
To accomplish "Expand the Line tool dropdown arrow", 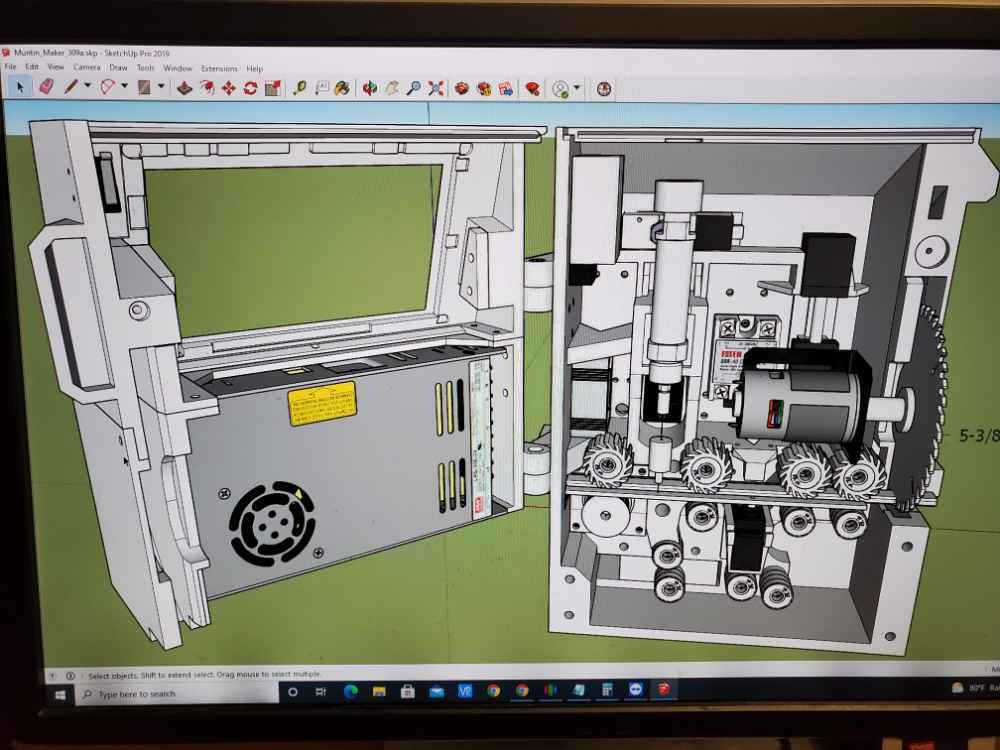I will click(87, 87).
